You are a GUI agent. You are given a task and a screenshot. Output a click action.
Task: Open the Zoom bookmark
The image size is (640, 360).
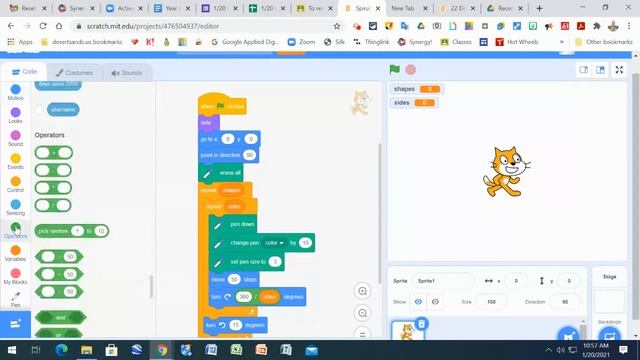coord(302,42)
